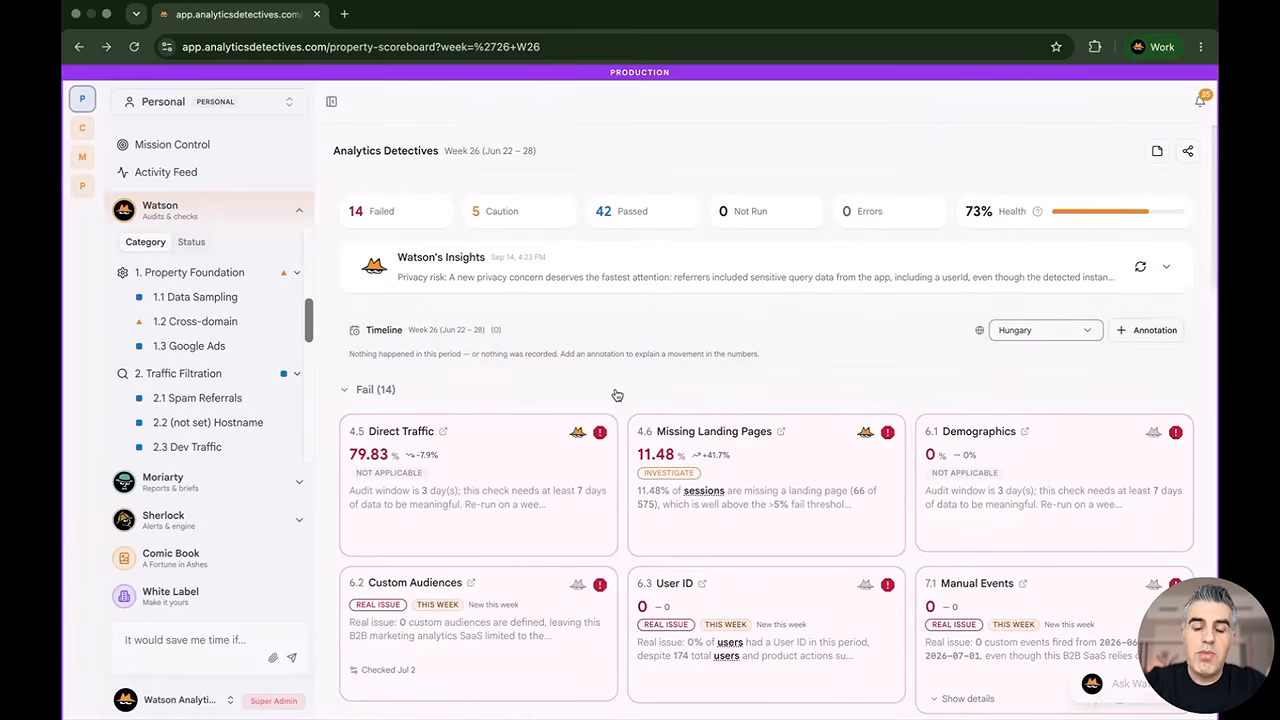Open Direct Traffic external link icon

443,431
